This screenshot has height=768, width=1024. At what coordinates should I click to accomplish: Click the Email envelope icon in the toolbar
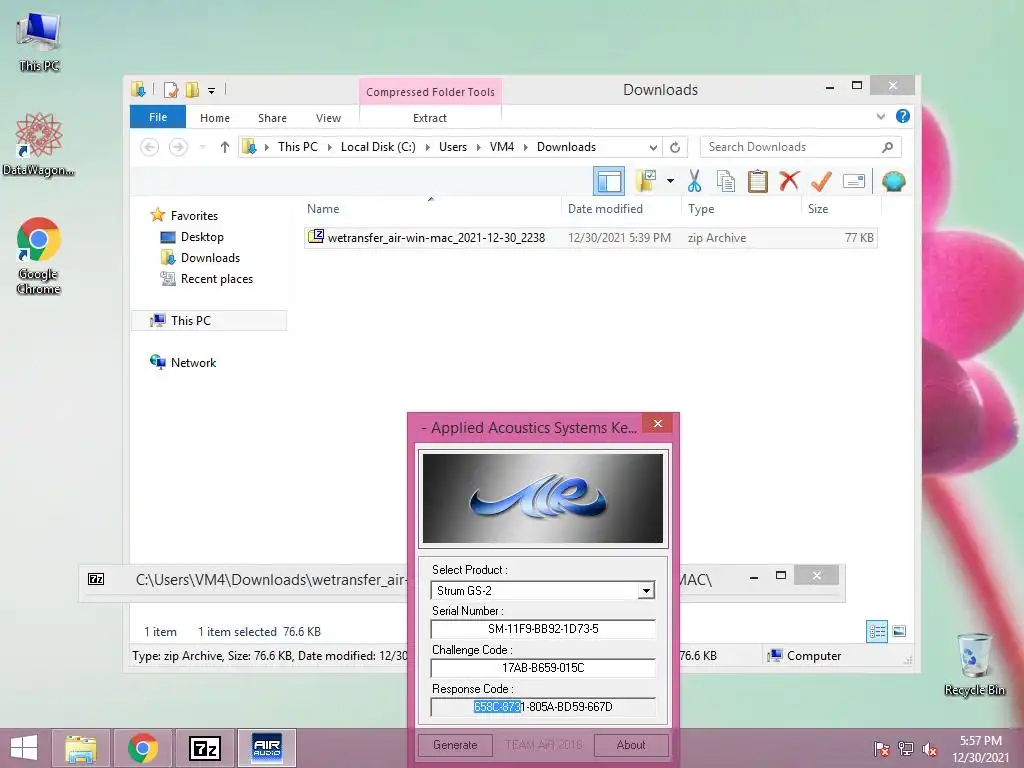pos(854,181)
